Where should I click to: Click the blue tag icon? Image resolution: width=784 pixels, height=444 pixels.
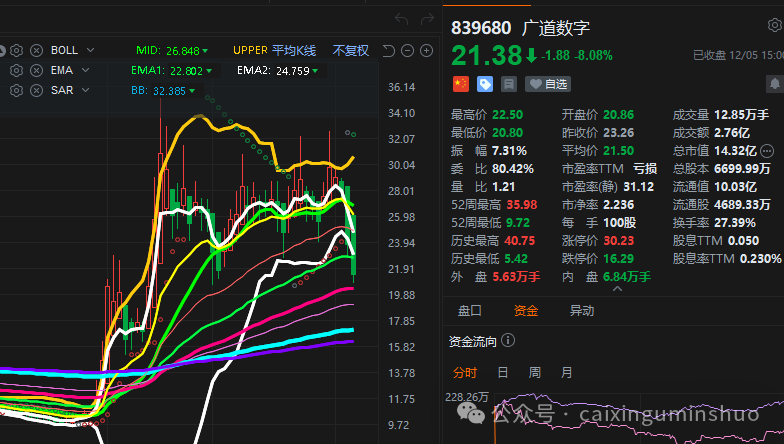485,84
